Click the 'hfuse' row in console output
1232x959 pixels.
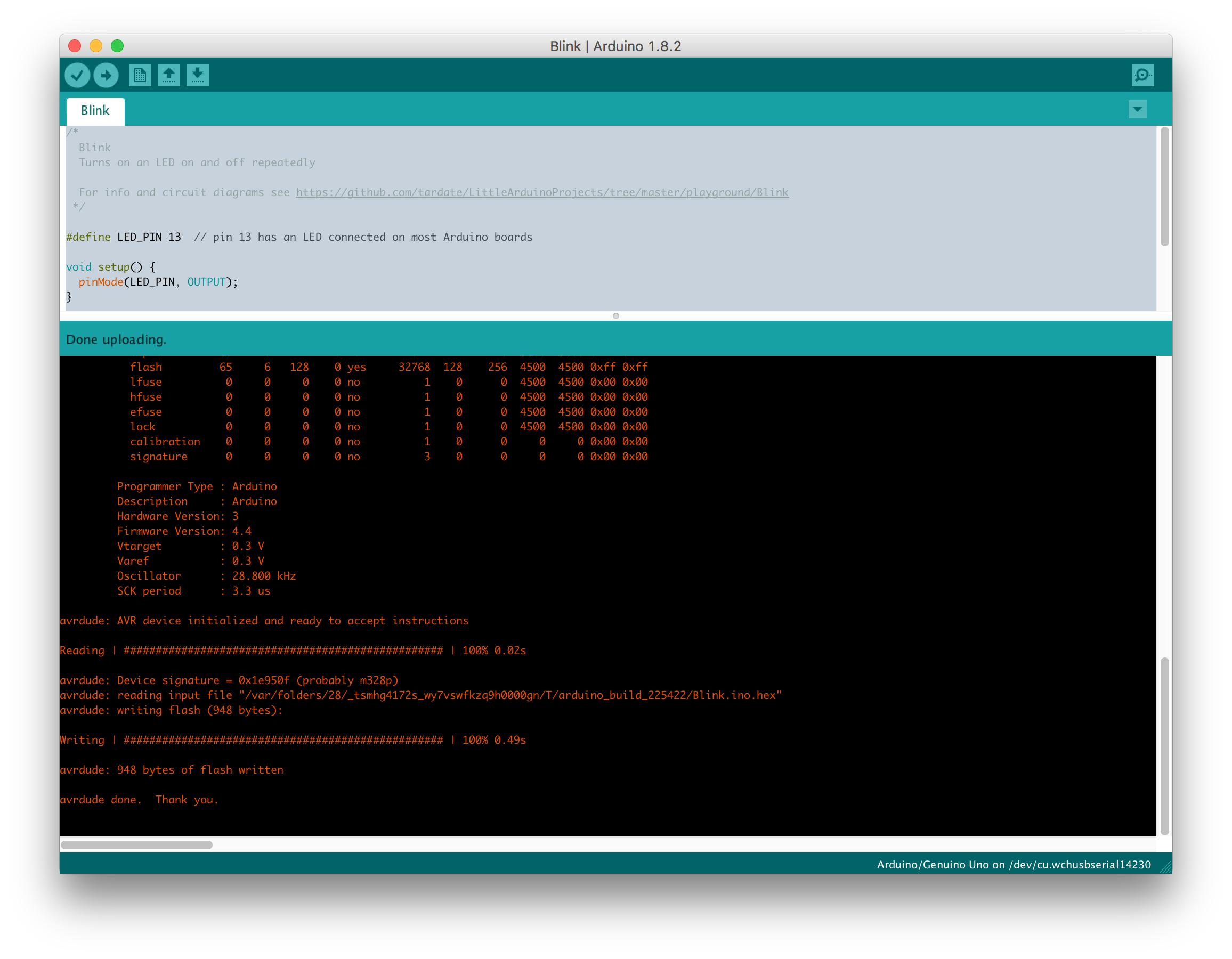388,397
